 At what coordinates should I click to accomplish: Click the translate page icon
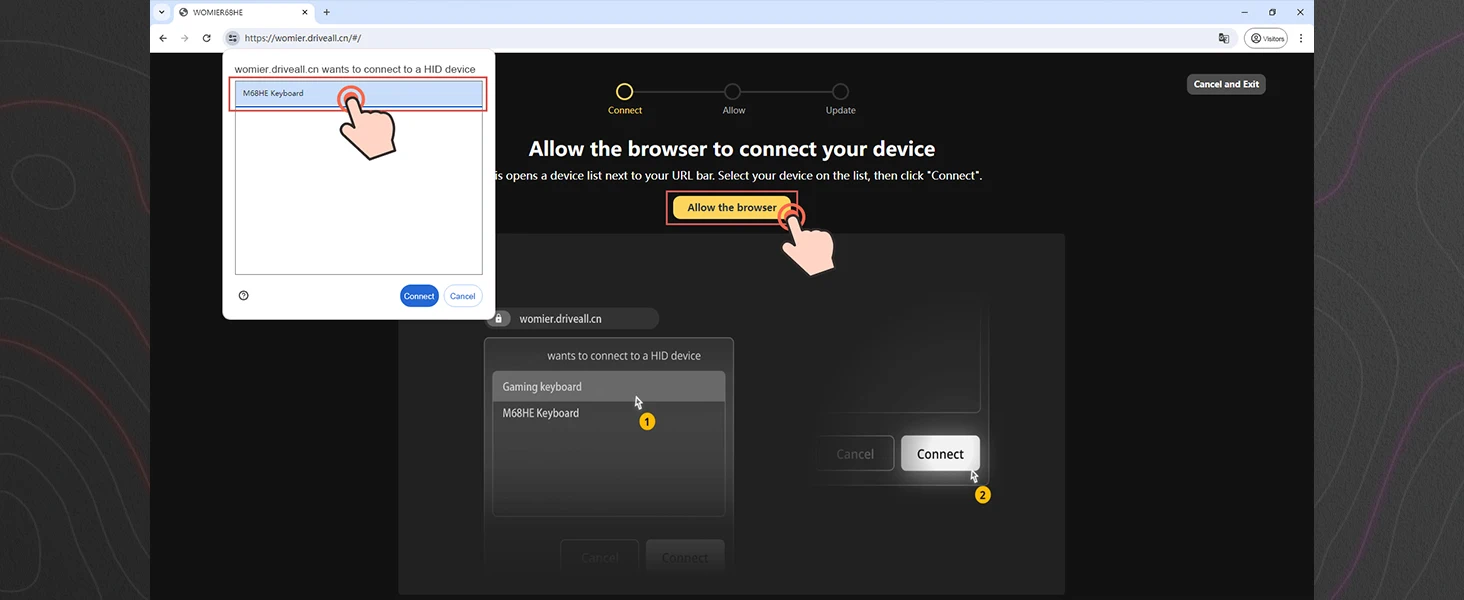tap(1223, 38)
